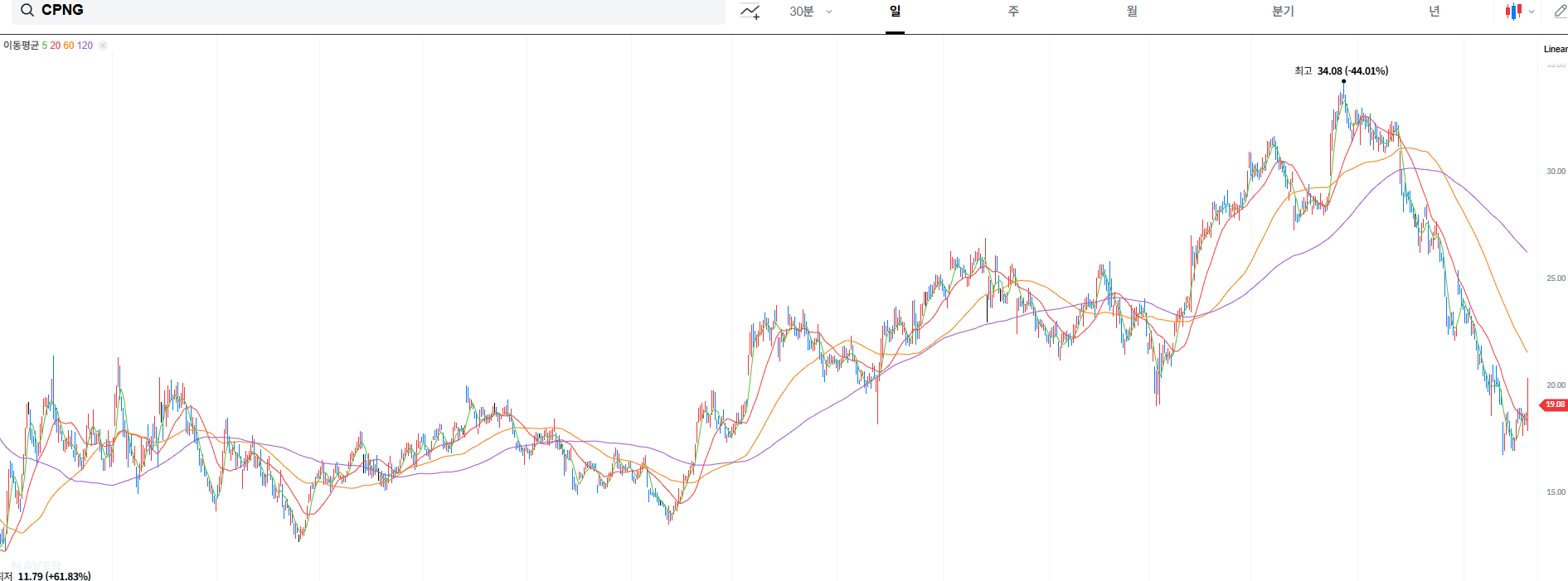Screen dimensions: 1568x581
Task: Click the 30.00 price axis label
Action: tap(1556, 172)
